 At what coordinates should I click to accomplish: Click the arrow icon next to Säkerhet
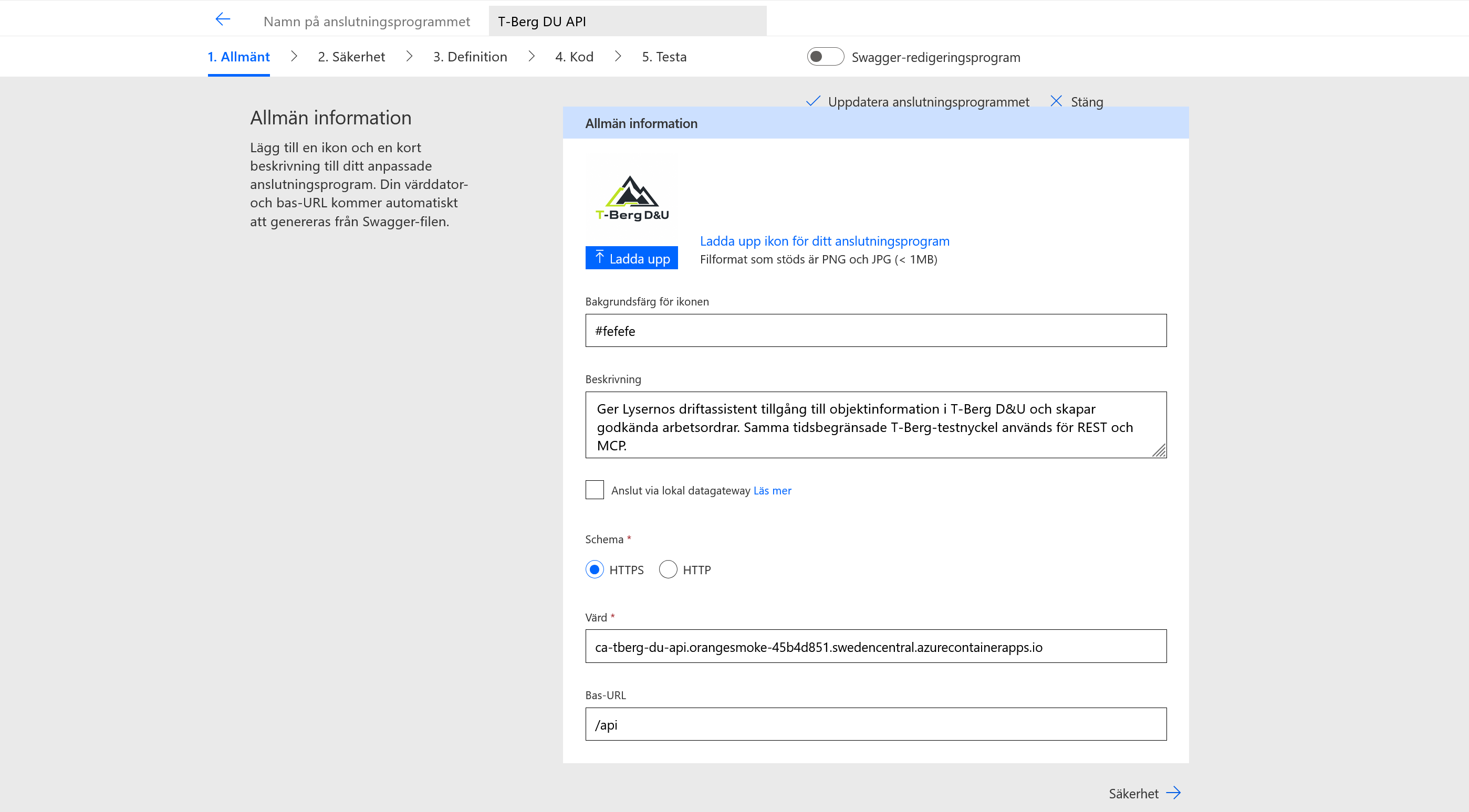point(1174,793)
